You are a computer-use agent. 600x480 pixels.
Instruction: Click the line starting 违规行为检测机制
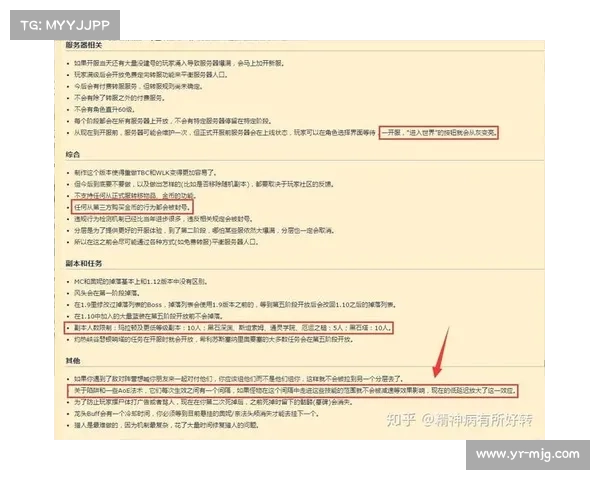point(163,219)
